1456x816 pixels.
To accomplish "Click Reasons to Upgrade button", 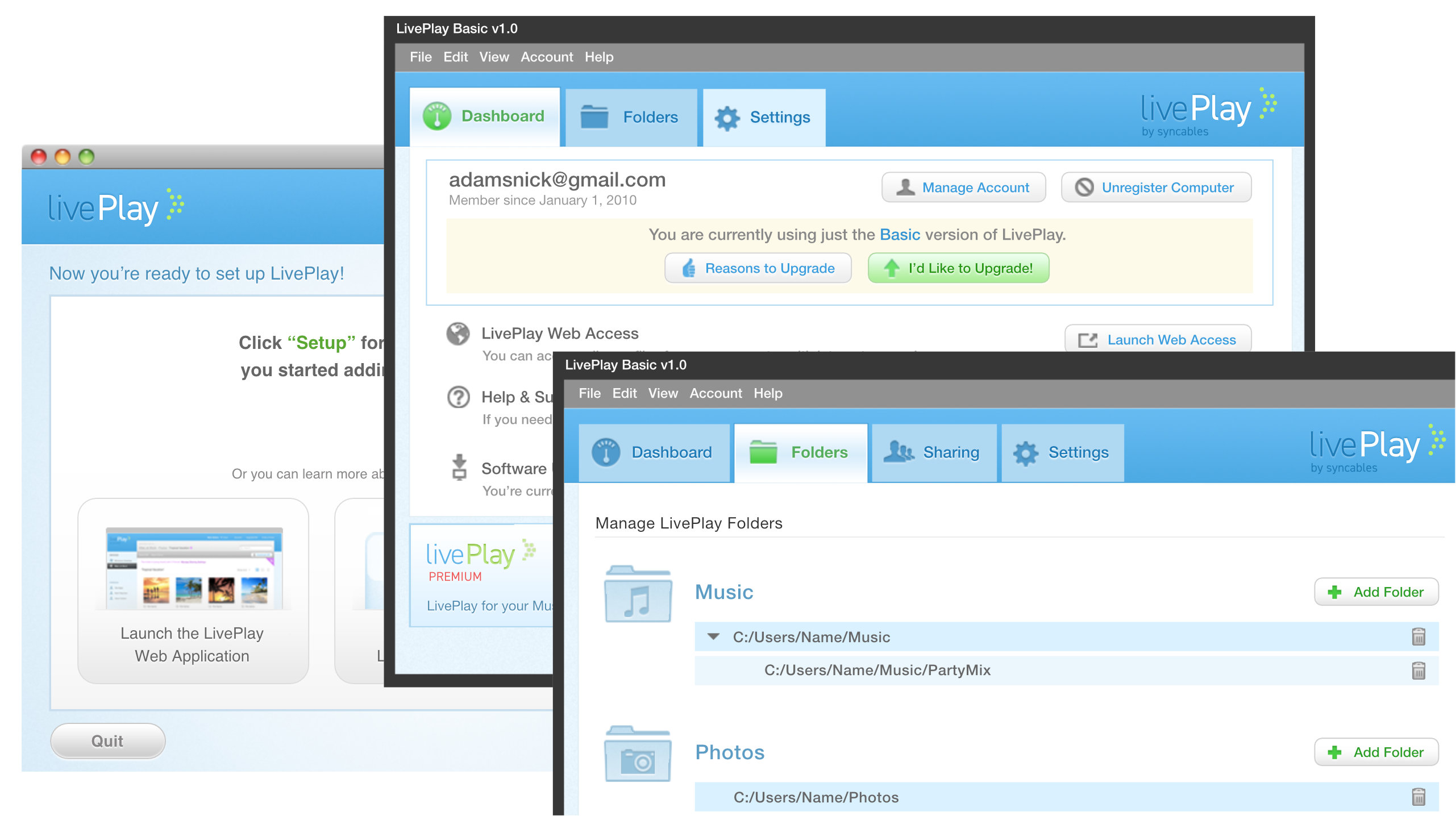I will (758, 268).
